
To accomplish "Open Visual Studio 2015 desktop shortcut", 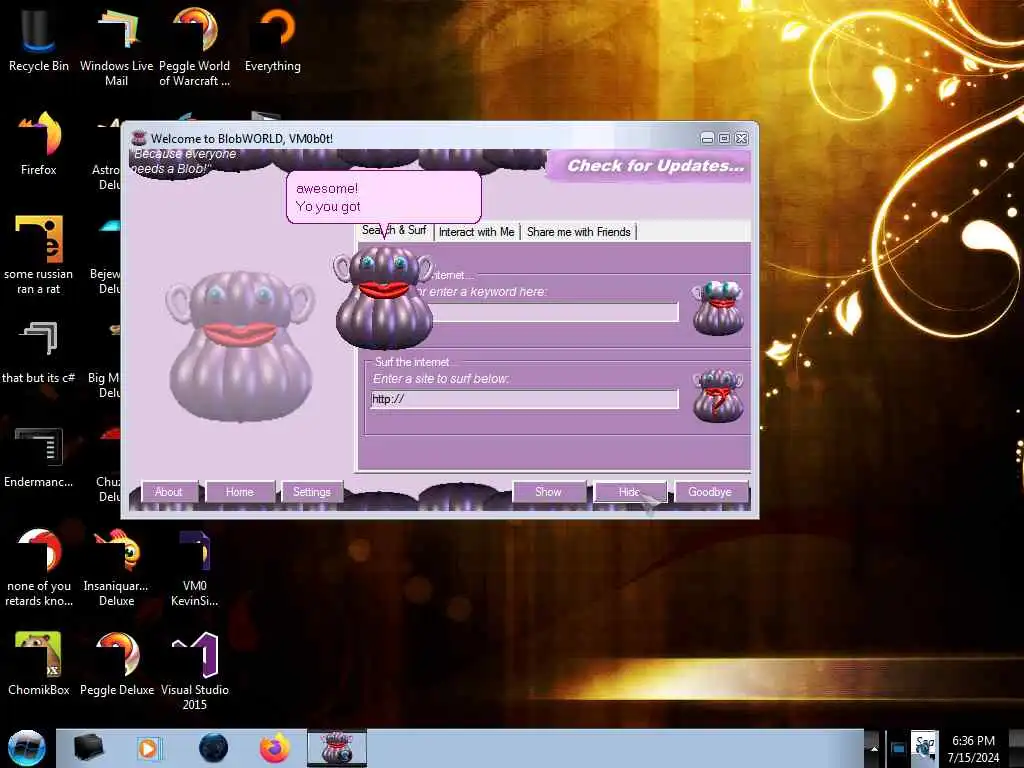I will pyautogui.click(x=195, y=671).
